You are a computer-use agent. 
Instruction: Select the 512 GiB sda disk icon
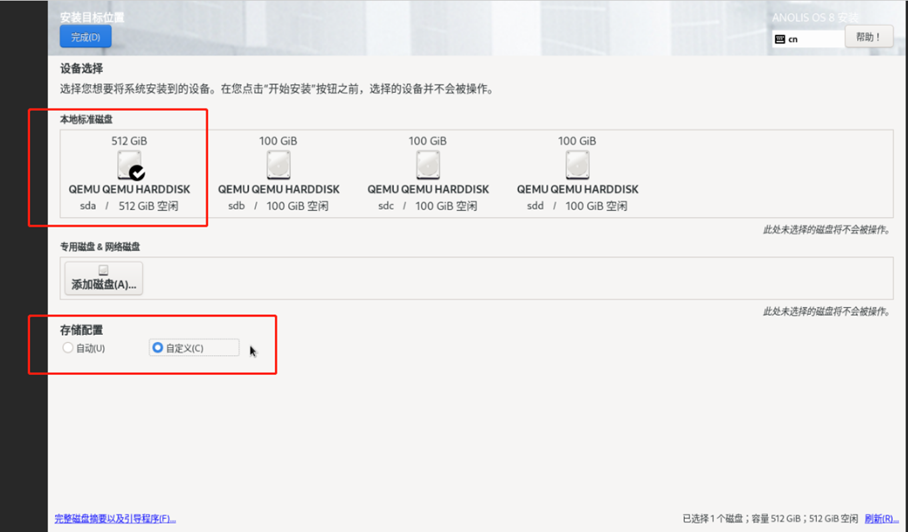pyautogui.click(x=128, y=164)
